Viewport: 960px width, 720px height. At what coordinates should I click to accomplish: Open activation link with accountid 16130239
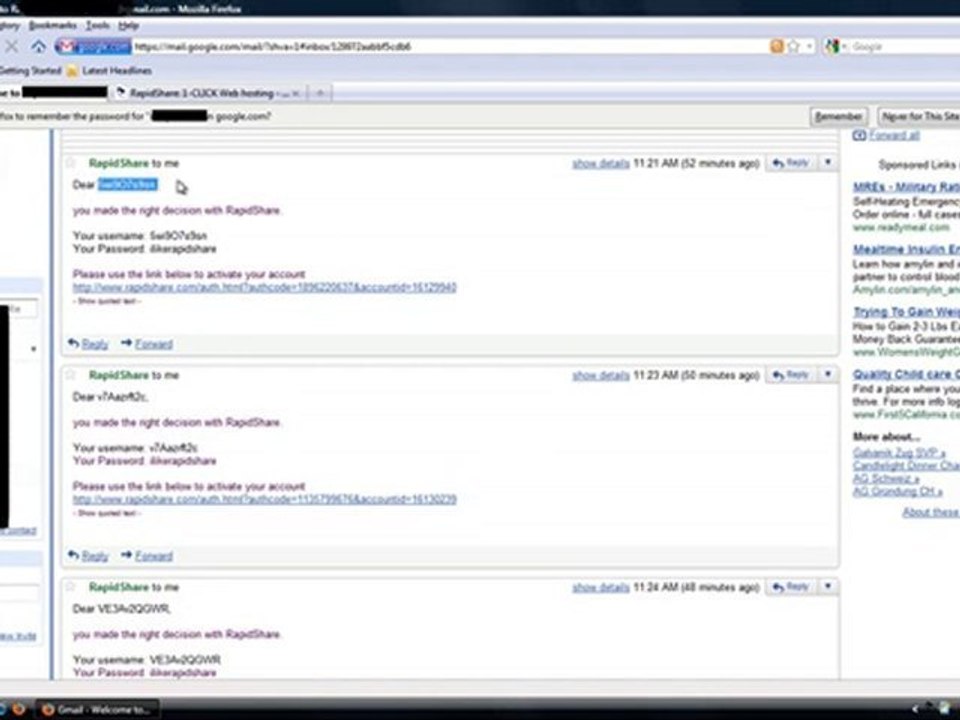click(264, 500)
